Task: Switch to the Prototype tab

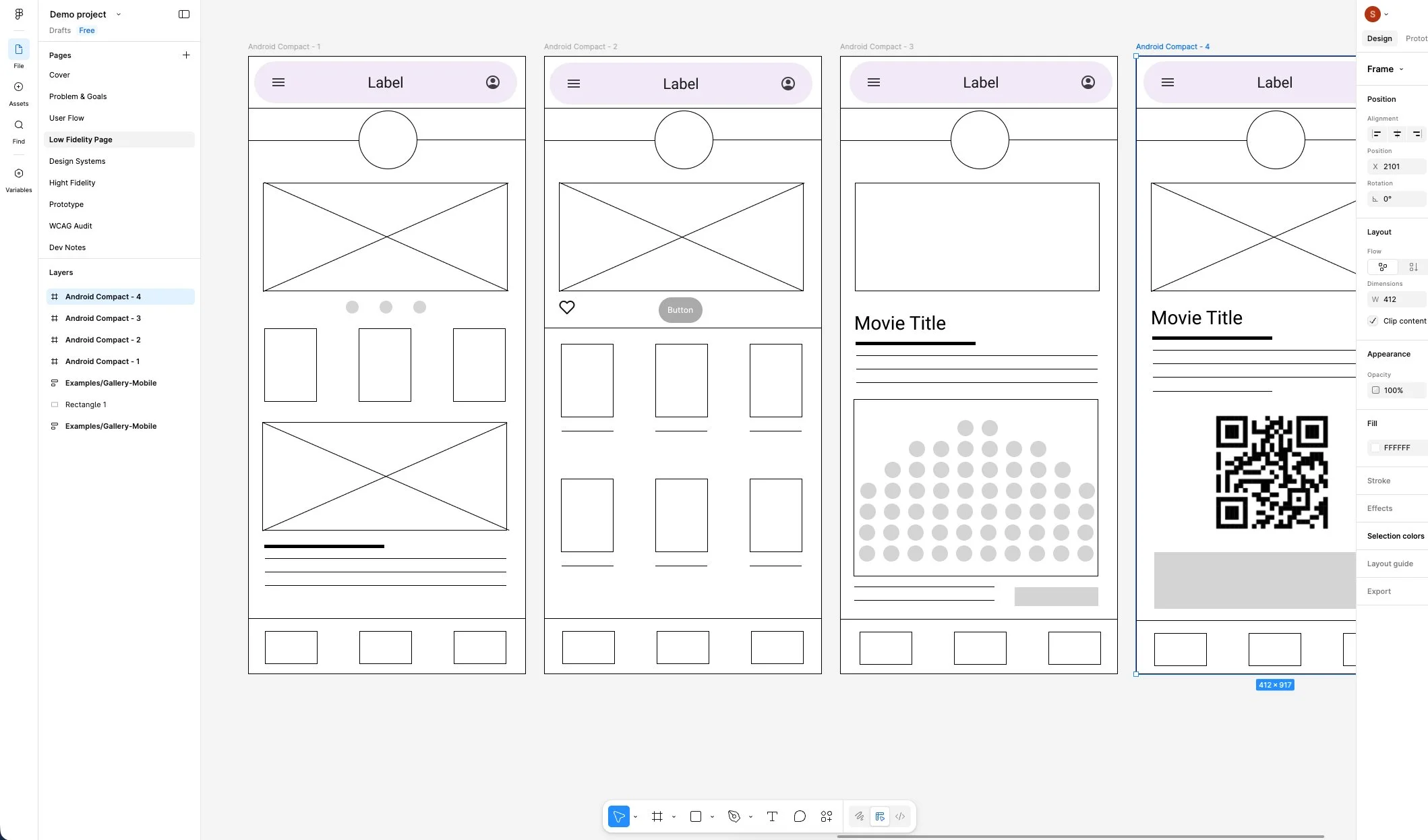Action: (1417, 38)
